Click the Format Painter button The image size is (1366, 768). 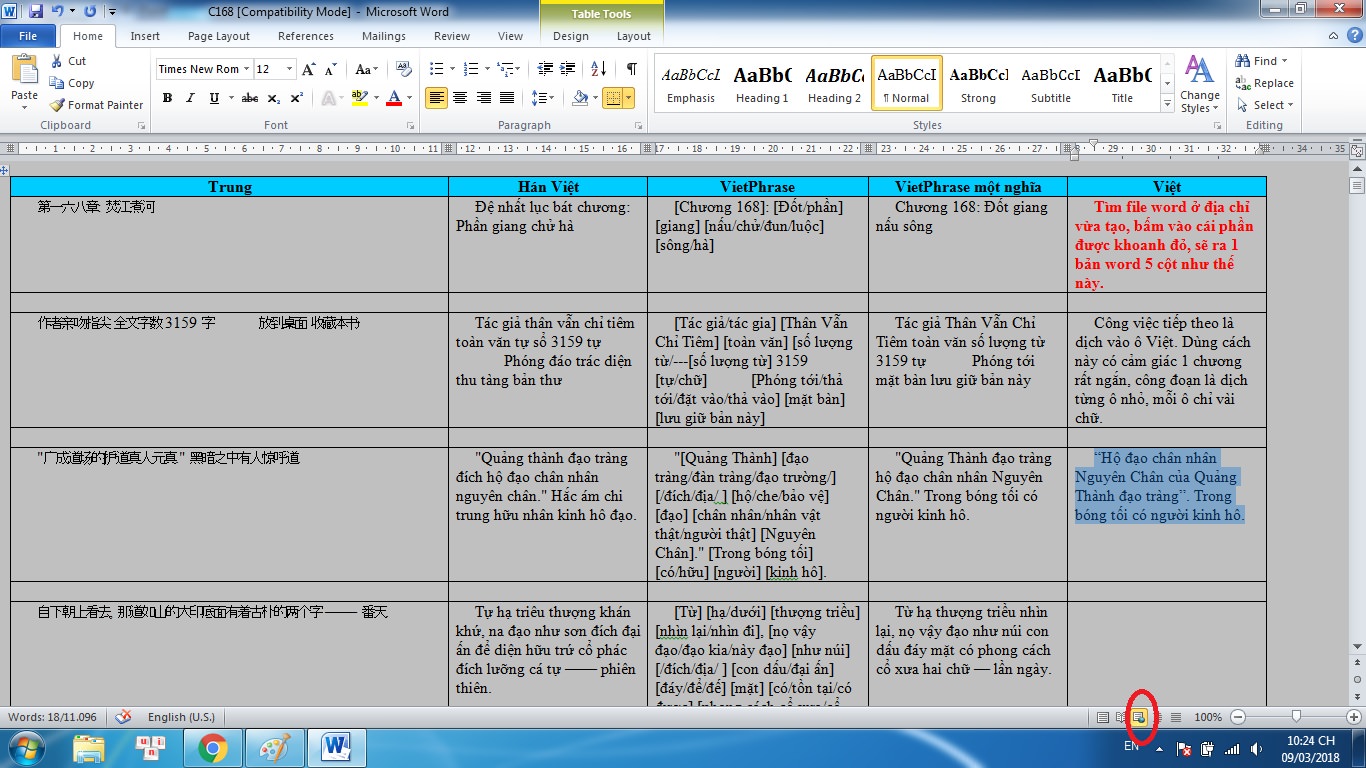pos(97,105)
